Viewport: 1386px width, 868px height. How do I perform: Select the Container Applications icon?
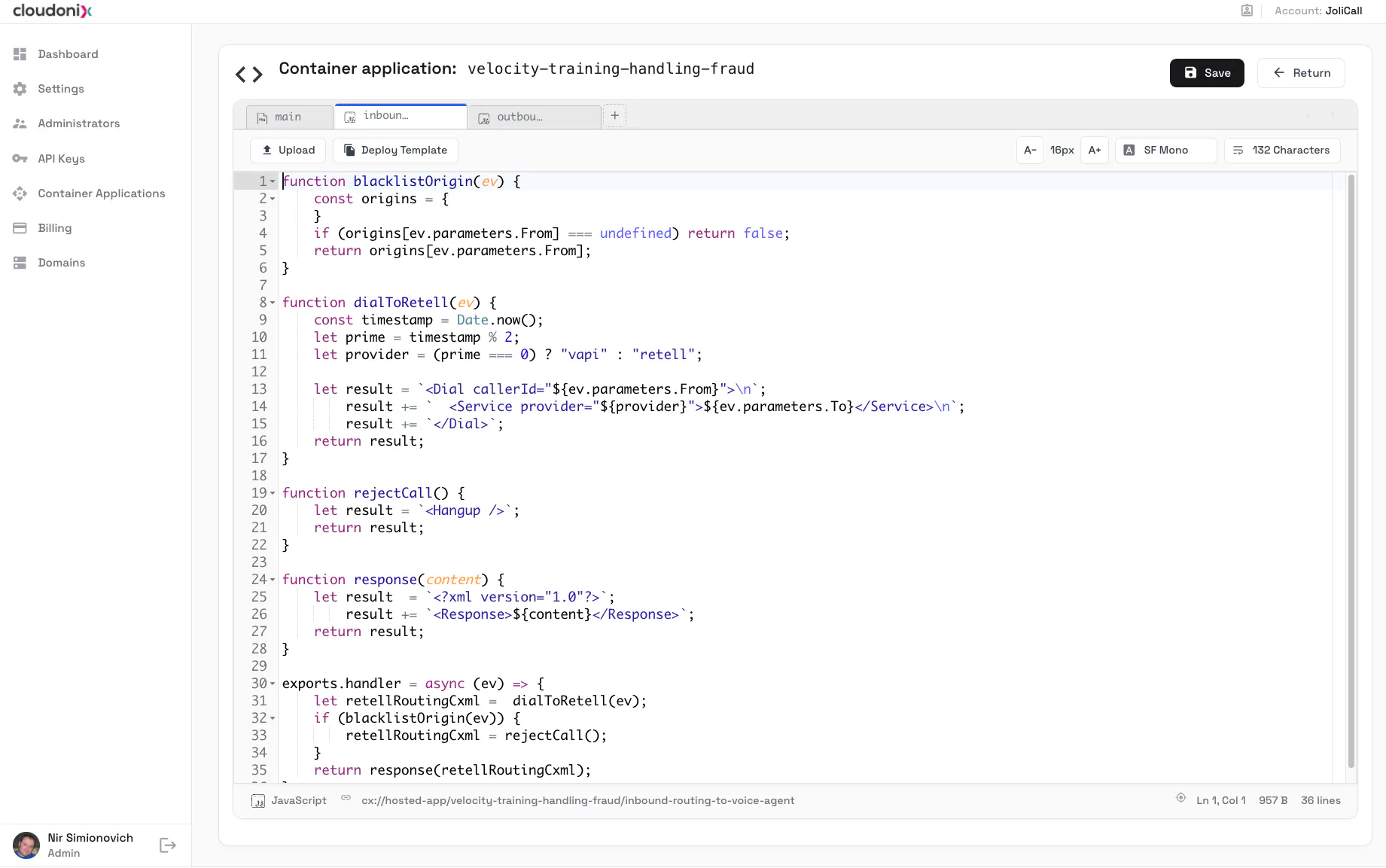coord(20,193)
